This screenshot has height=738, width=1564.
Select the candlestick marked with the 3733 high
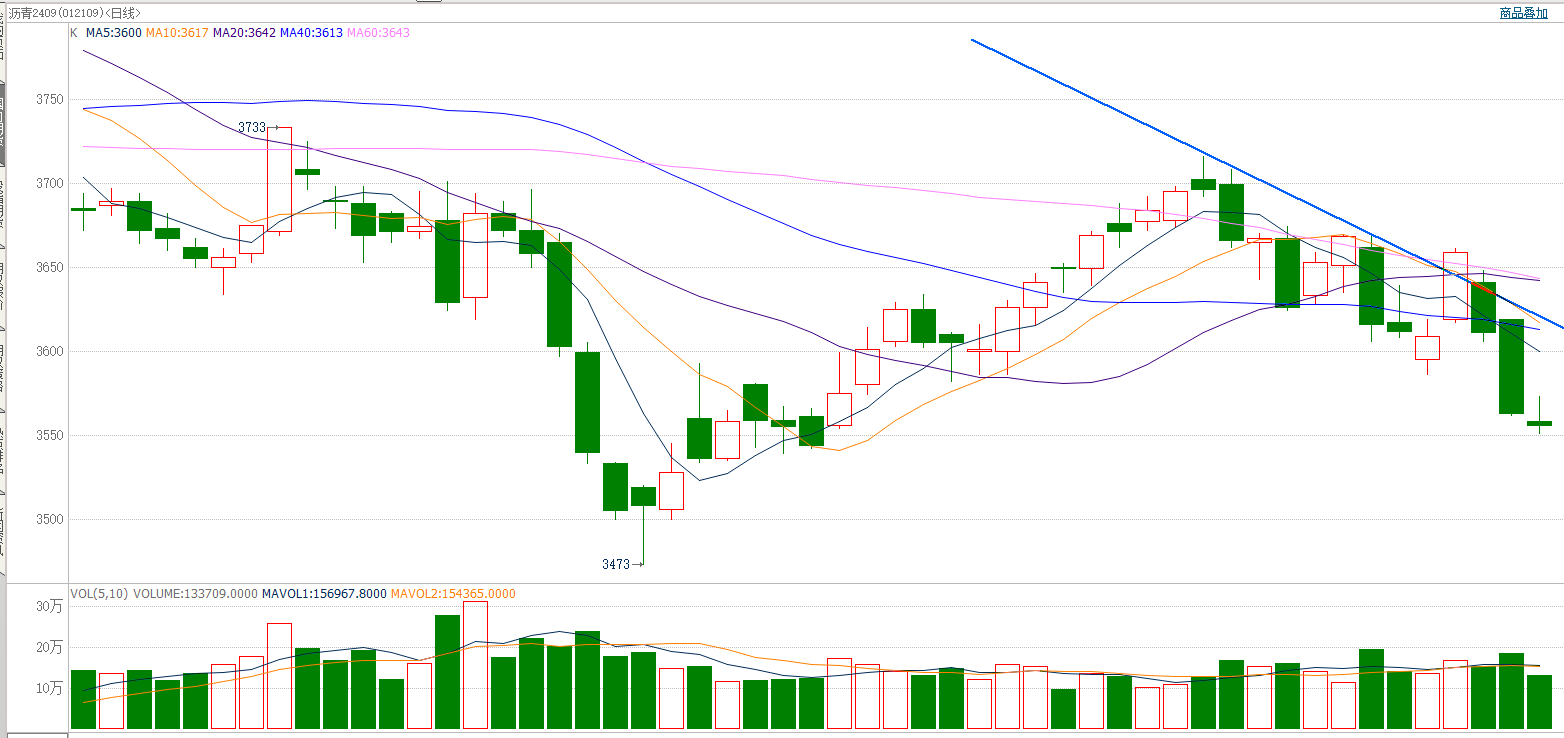(x=279, y=180)
